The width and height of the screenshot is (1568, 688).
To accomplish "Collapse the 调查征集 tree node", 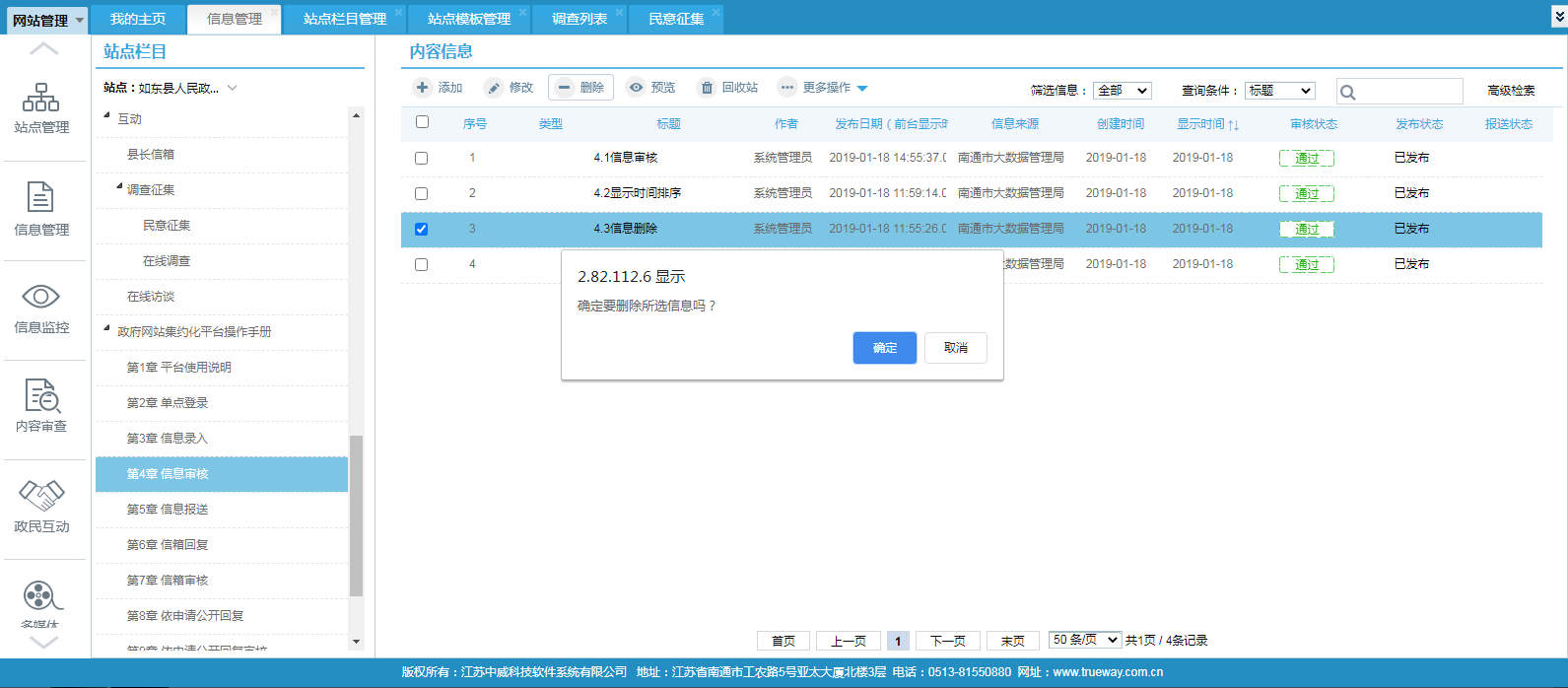I will [119, 187].
